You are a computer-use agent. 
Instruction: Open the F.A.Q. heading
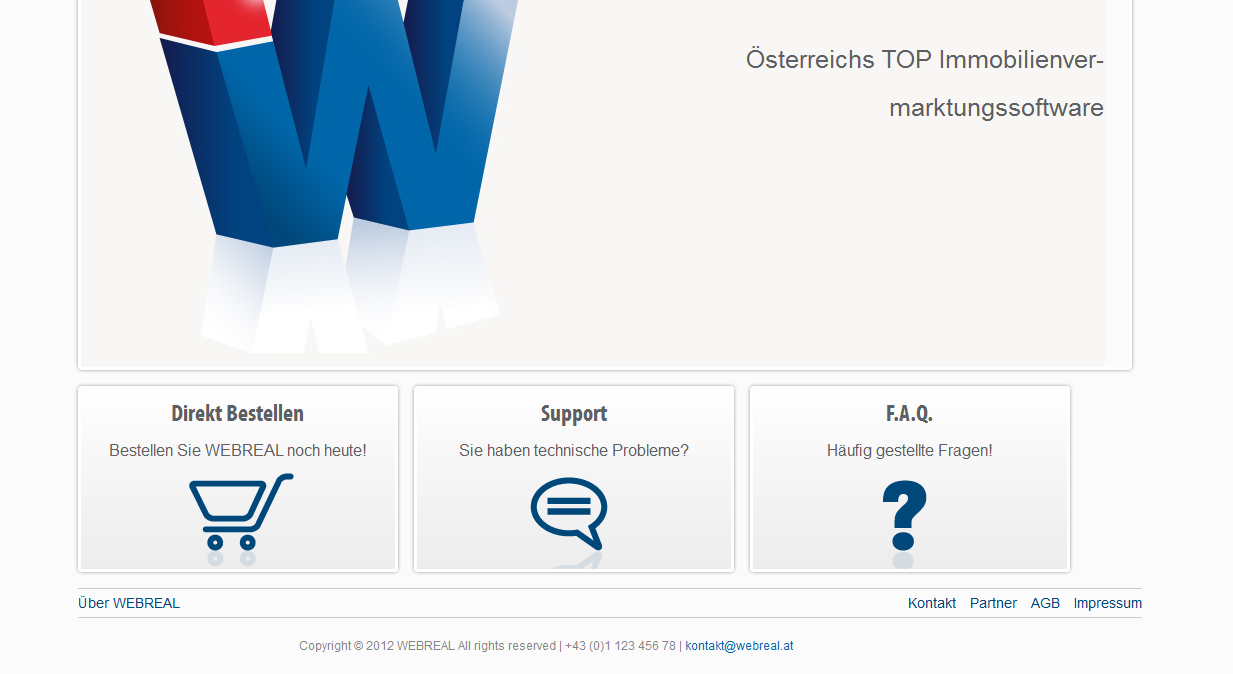[910, 413]
